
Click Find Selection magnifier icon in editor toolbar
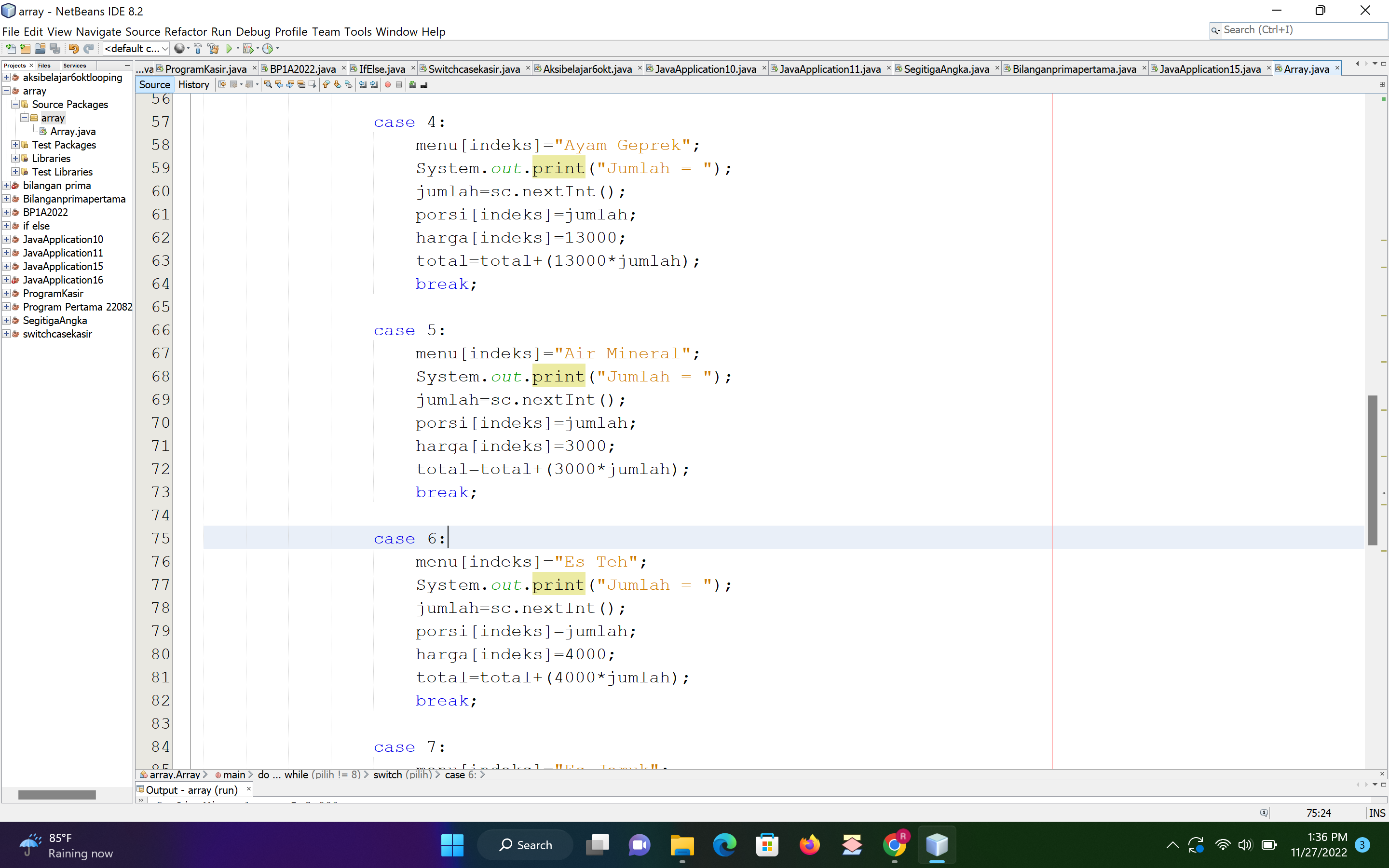coord(268,85)
